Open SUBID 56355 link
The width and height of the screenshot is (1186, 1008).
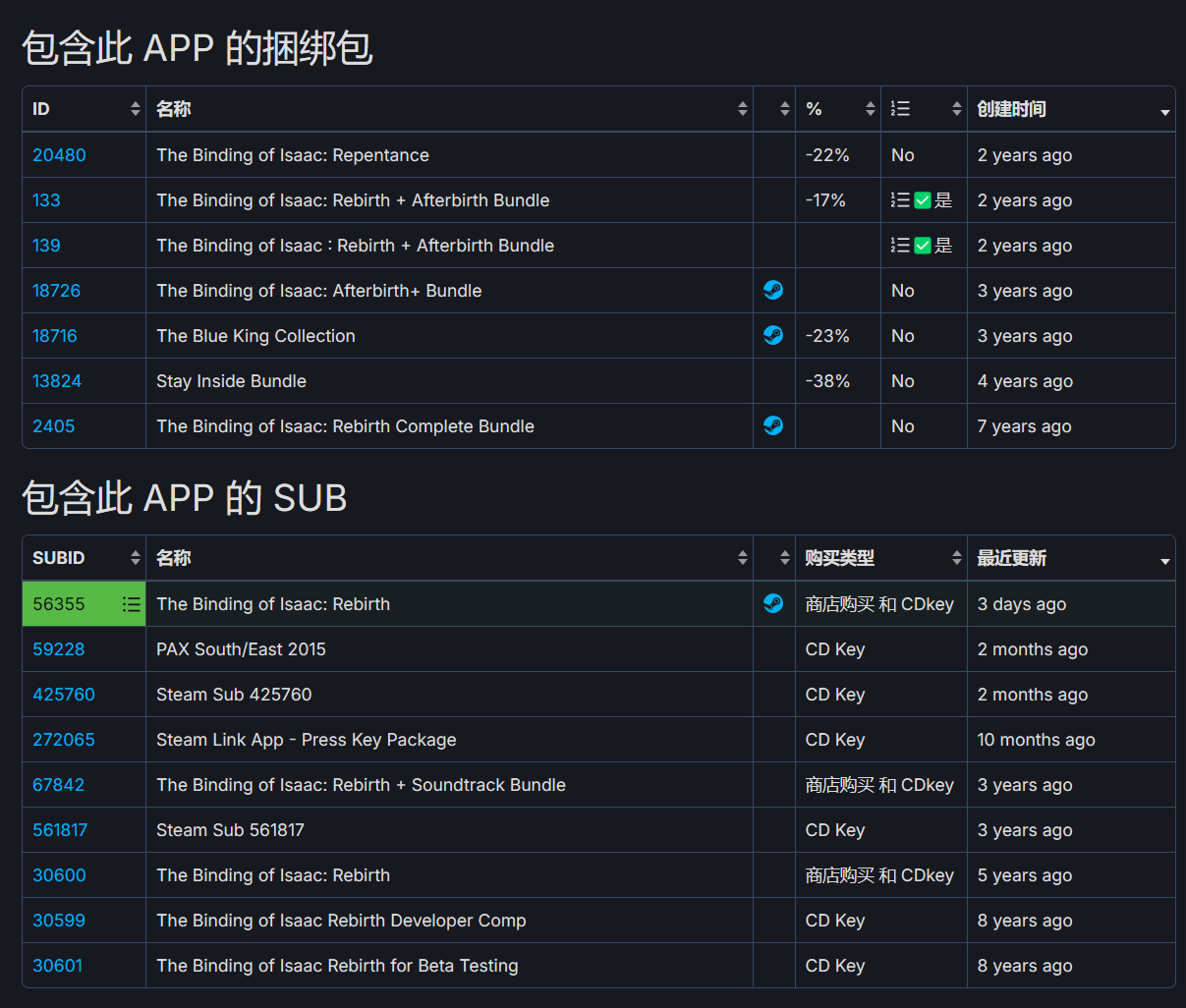tap(59, 604)
